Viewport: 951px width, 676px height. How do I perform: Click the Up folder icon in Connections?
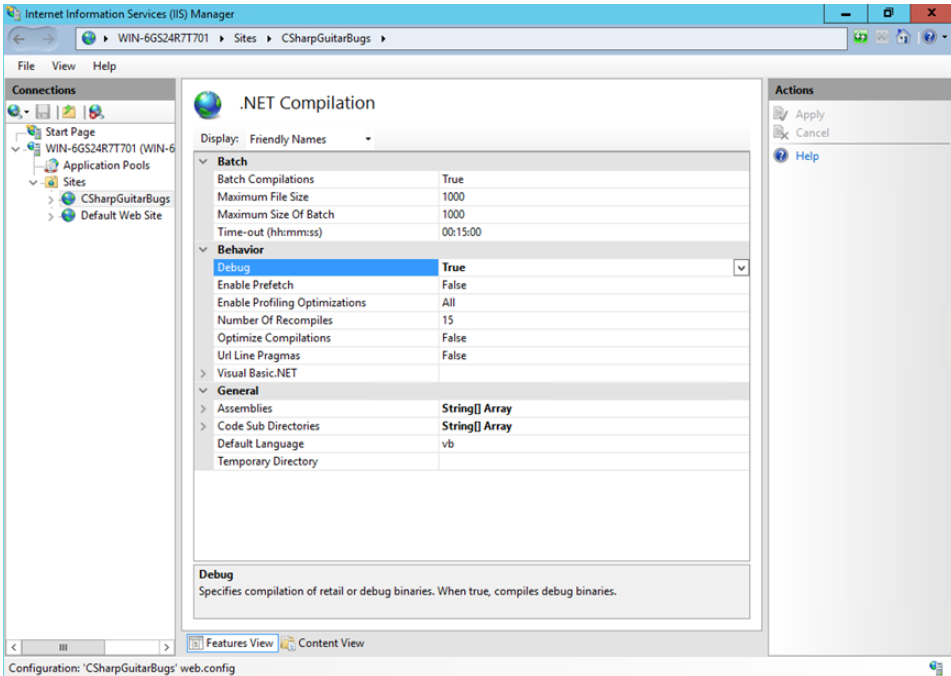(x=67, y=112)
